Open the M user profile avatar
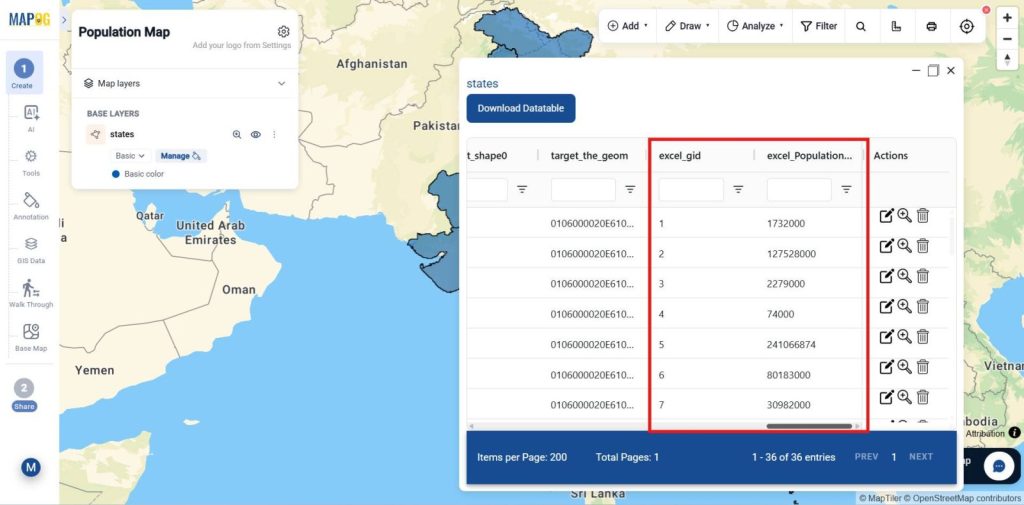The width and height of the screenshot is (1024, 505). pyautogui.click(x=31, y=467)
